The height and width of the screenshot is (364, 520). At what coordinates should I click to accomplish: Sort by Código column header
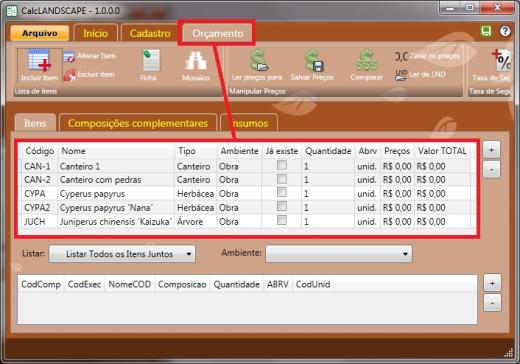[x=40, y=151]
